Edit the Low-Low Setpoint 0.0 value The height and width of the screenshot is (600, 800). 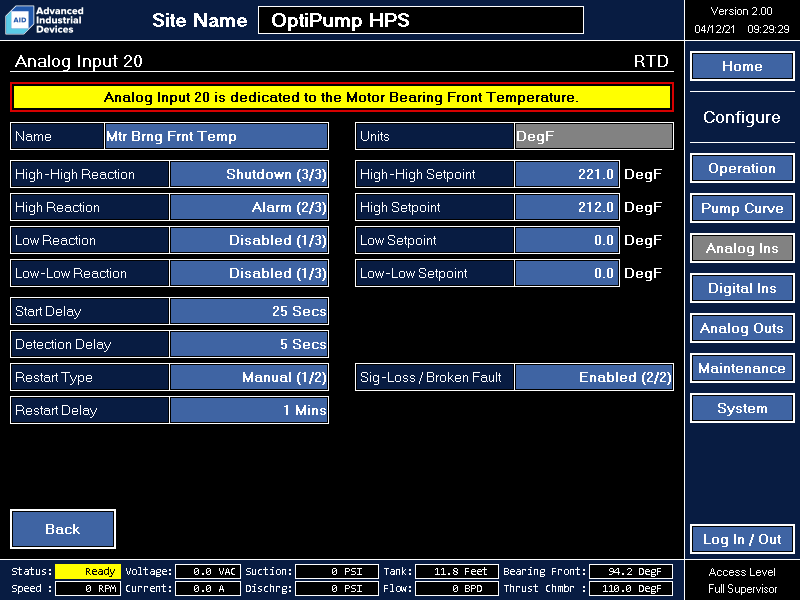coord(567,273)
